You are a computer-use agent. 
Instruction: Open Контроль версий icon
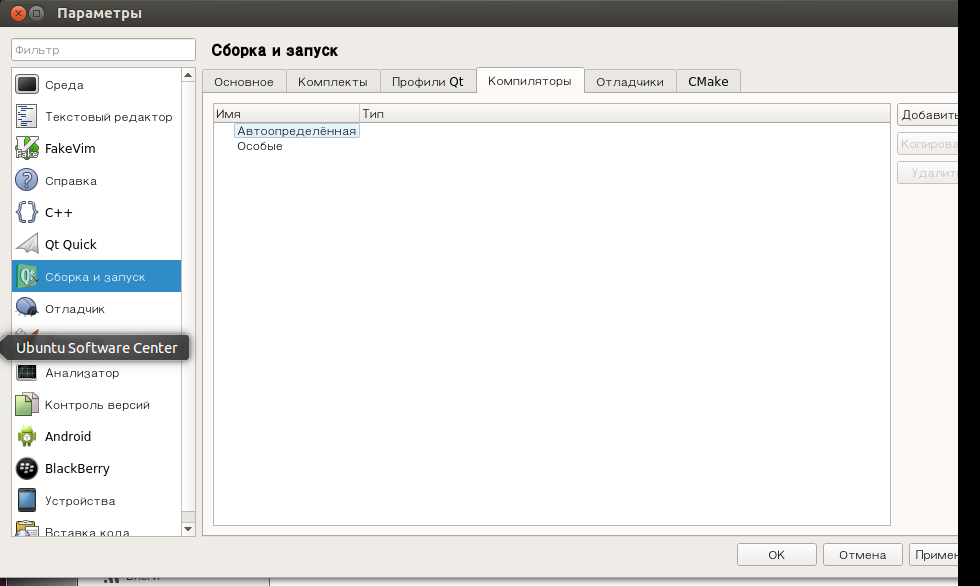click(x=27, y=404)
